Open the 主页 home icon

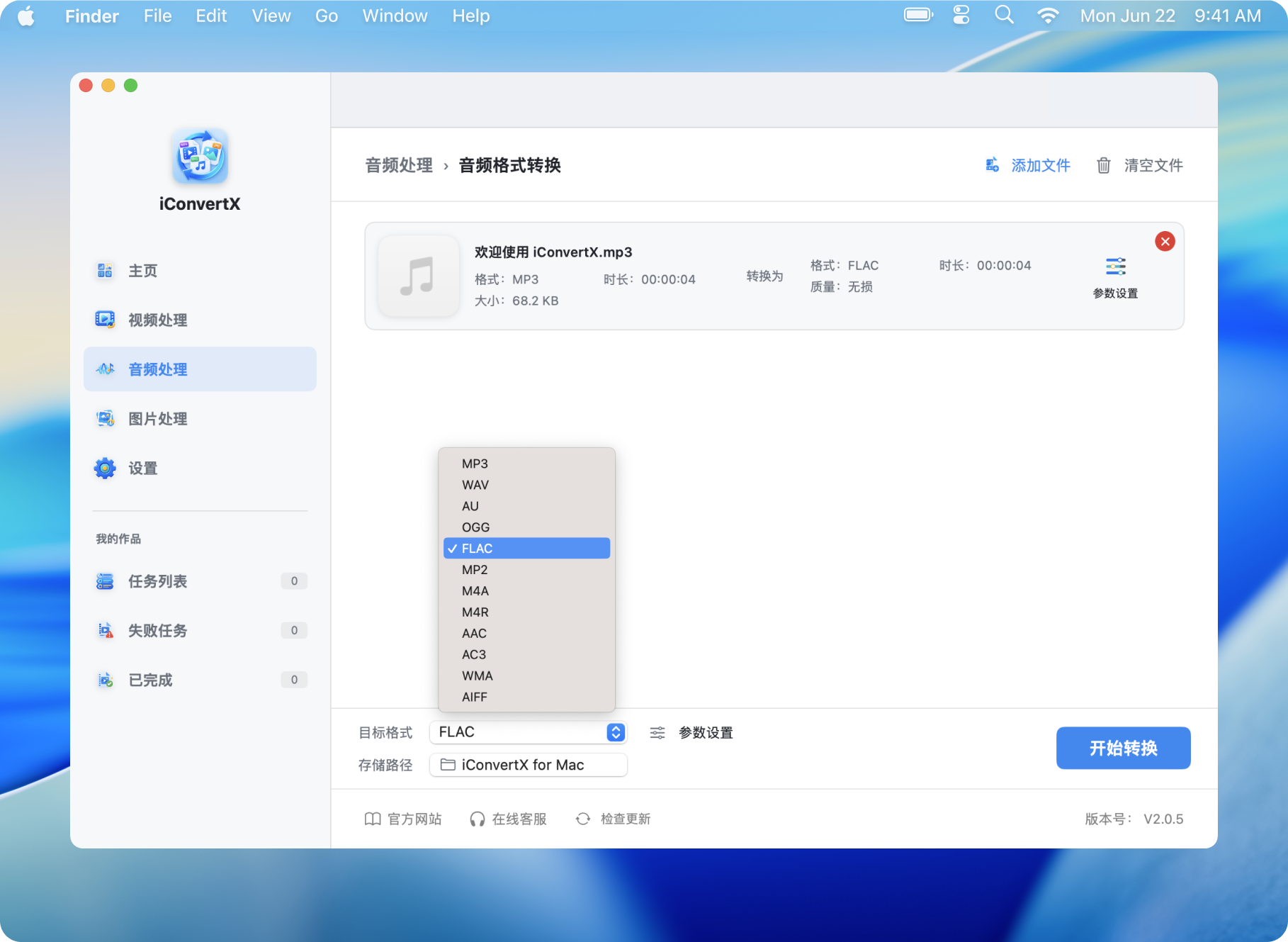105,271
